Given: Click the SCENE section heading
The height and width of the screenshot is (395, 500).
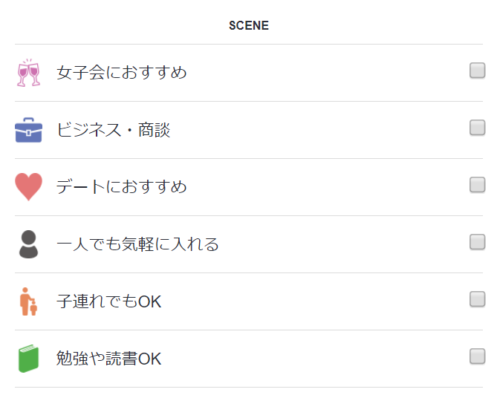Looking at the screenshot, I should [249, 26].
